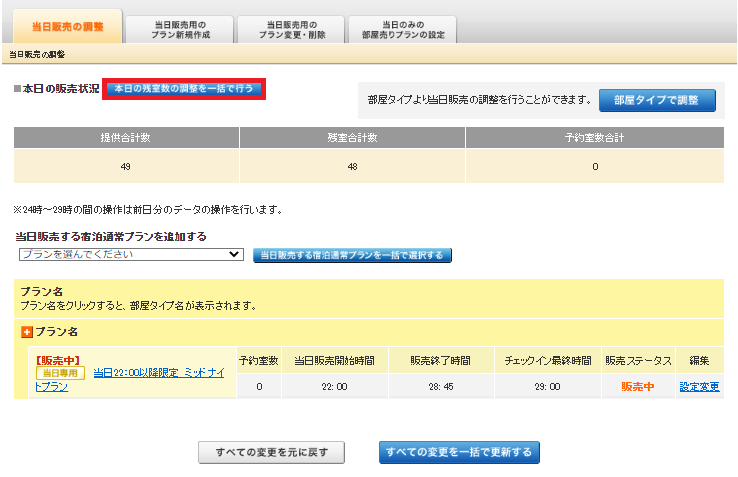
Task: Click the 提供合計数 value 49
Action: pyautogui.click(x=126, y=166)
